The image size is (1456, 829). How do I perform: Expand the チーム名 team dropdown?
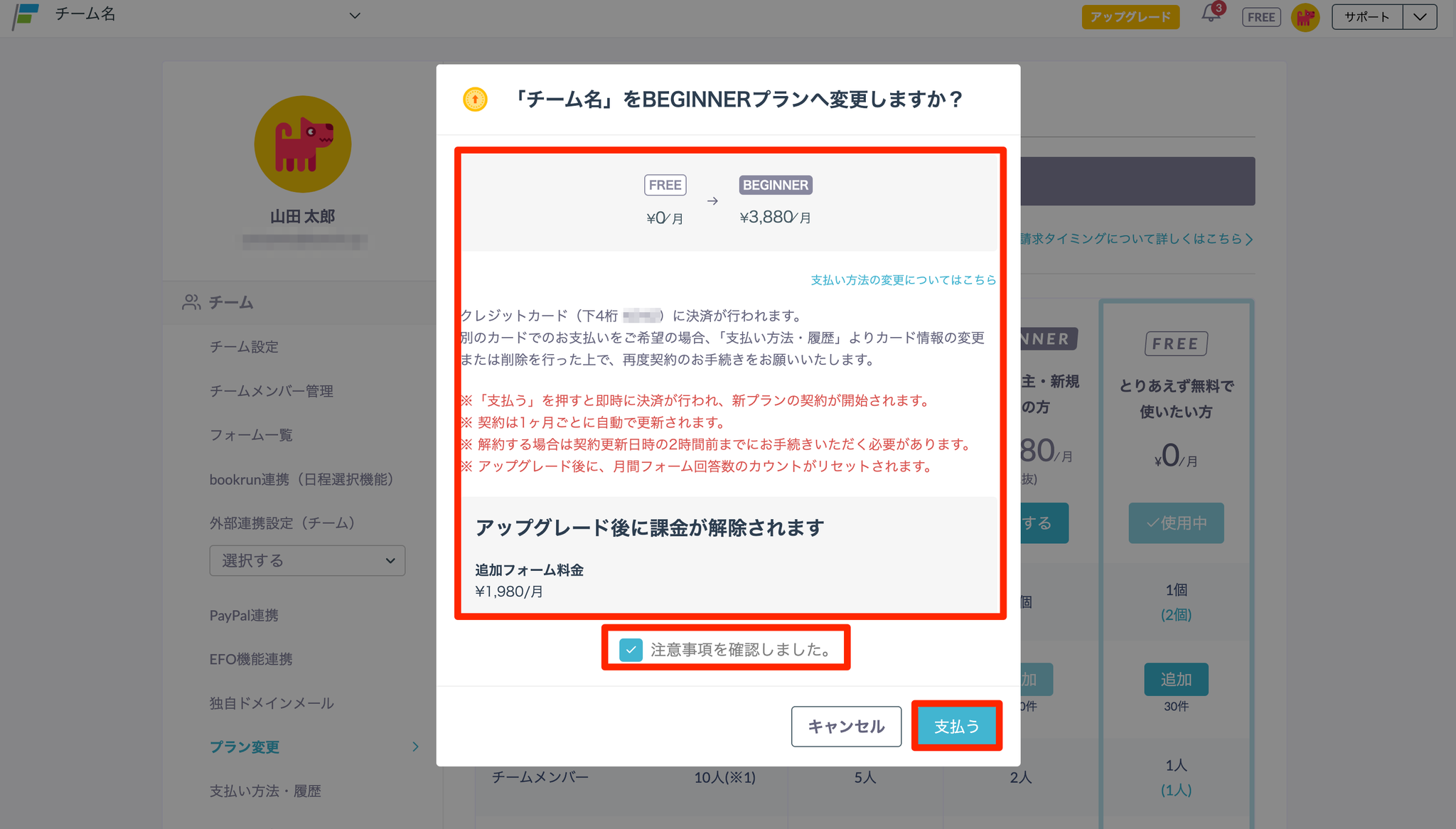[x=355, y=16]
